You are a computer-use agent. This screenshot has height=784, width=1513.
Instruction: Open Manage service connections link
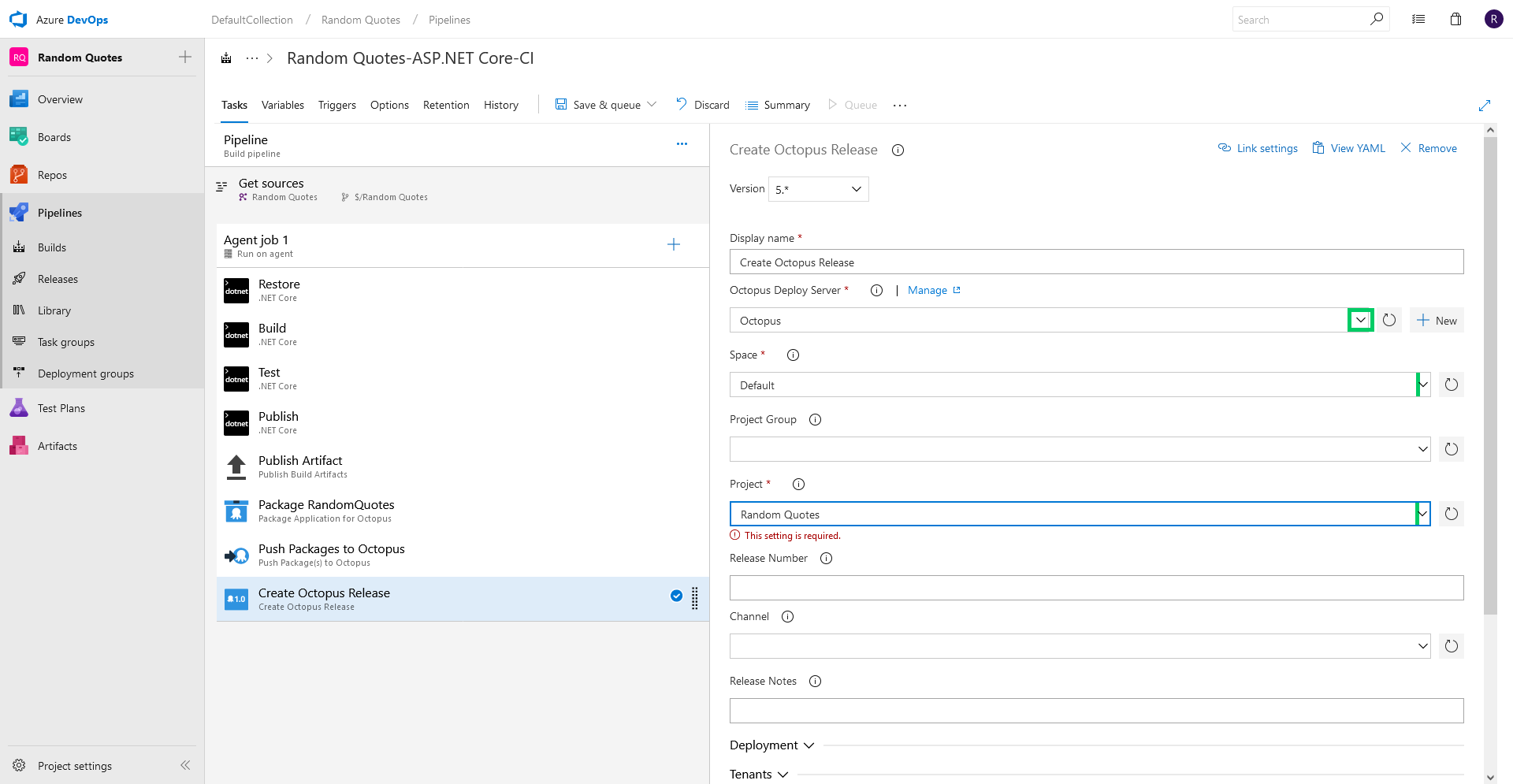point(934,290)
